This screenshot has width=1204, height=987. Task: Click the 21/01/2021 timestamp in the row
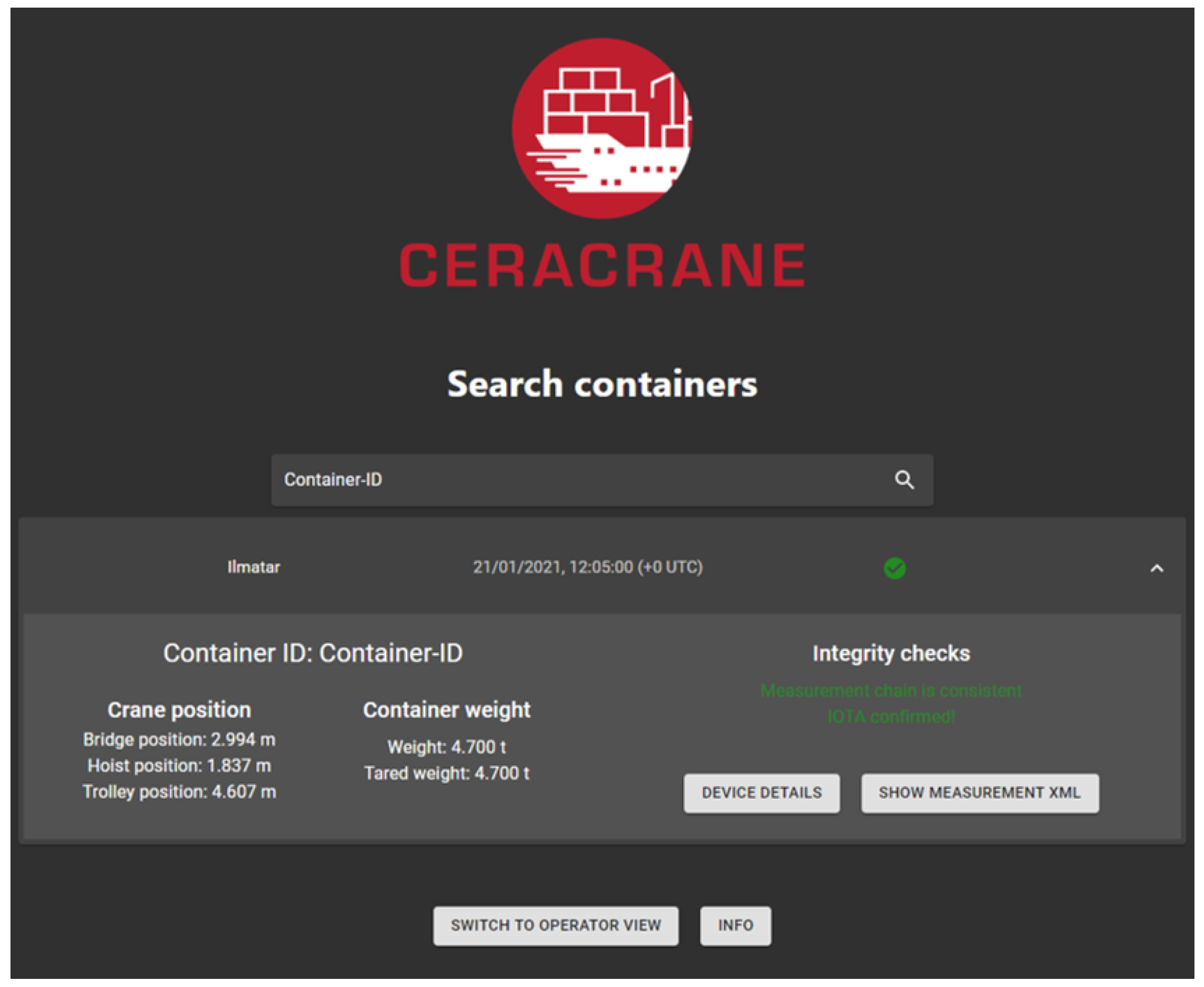(588, 567)
